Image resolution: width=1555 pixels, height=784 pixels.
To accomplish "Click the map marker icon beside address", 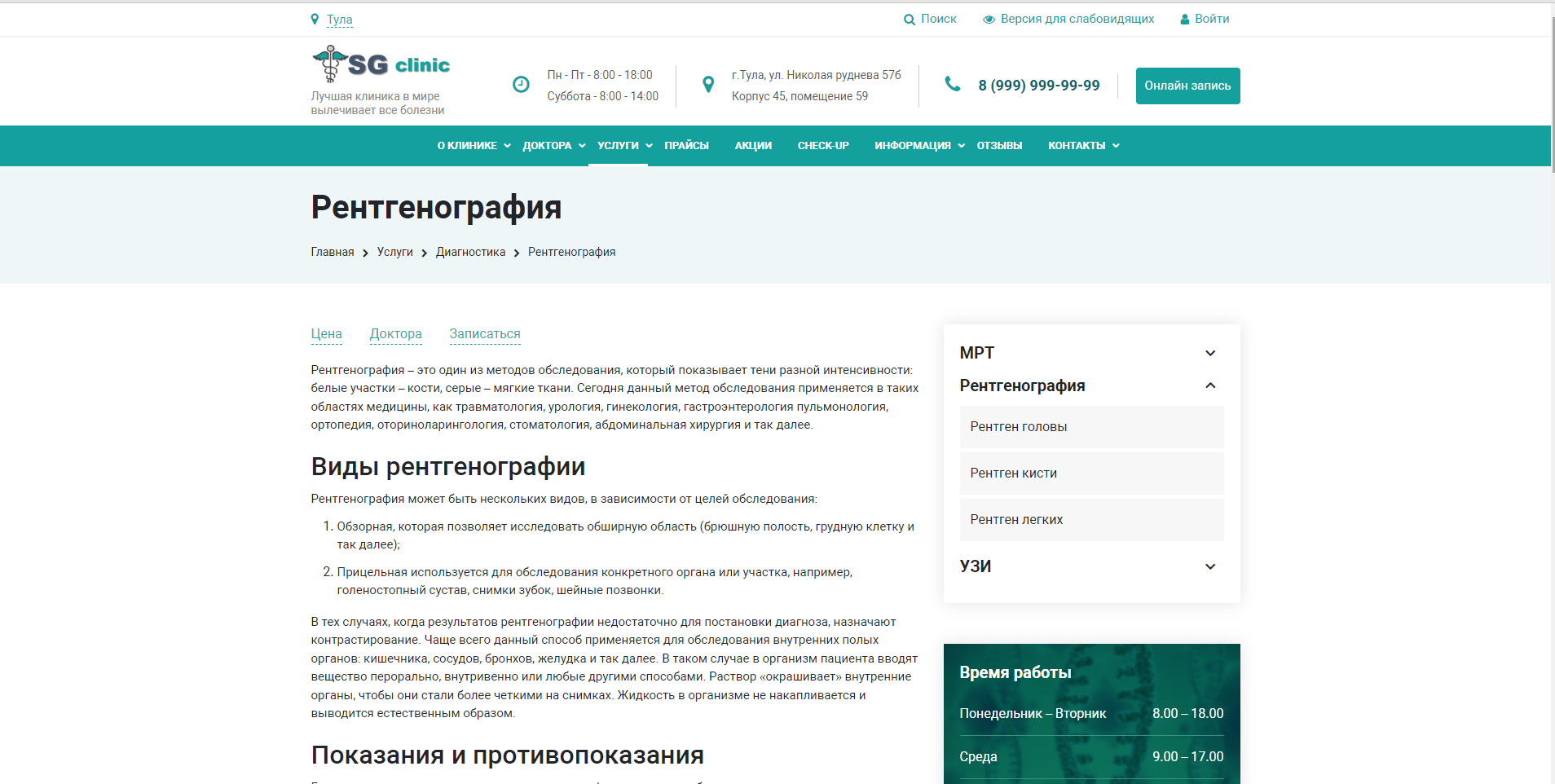I will [x=708, y=84].
